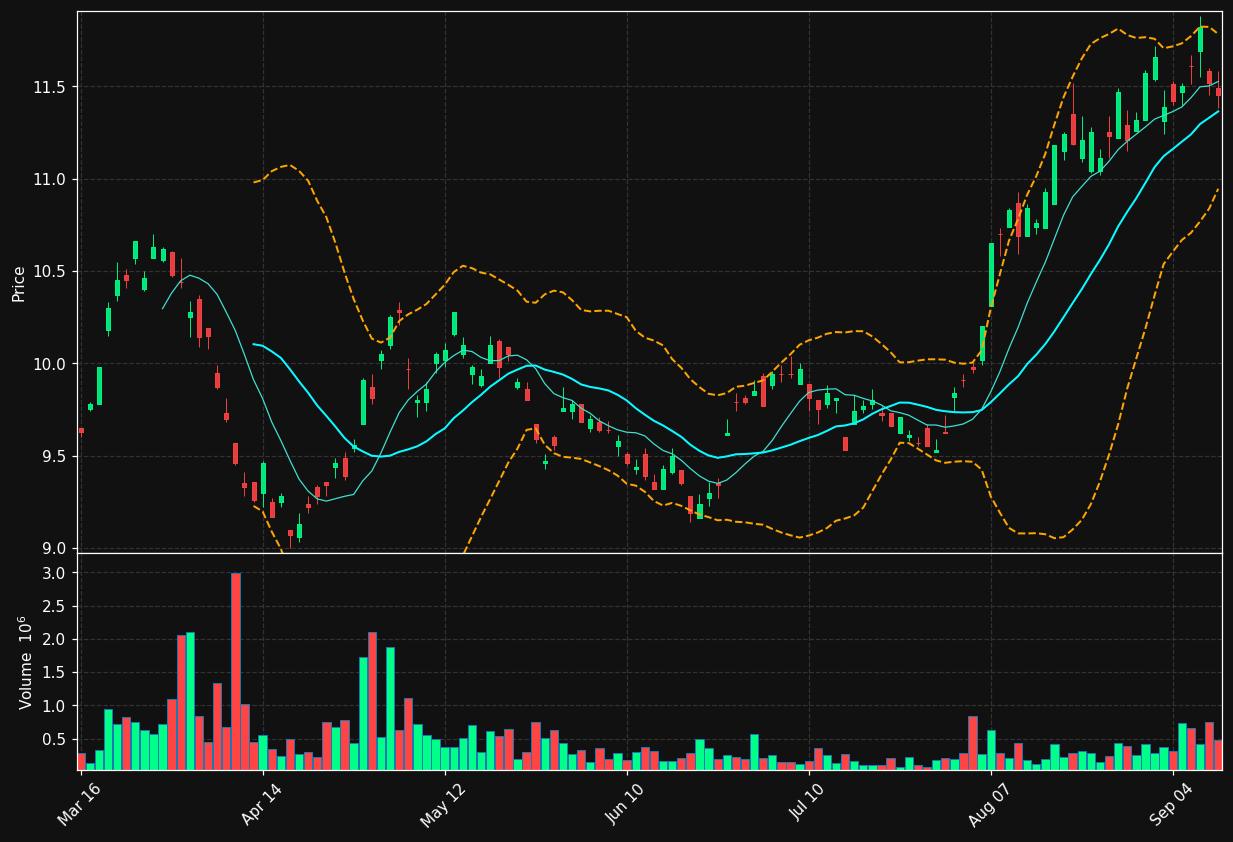Click the 10.5 price axis label
This screenshot has height=842, width=1233.
(49, 271)
